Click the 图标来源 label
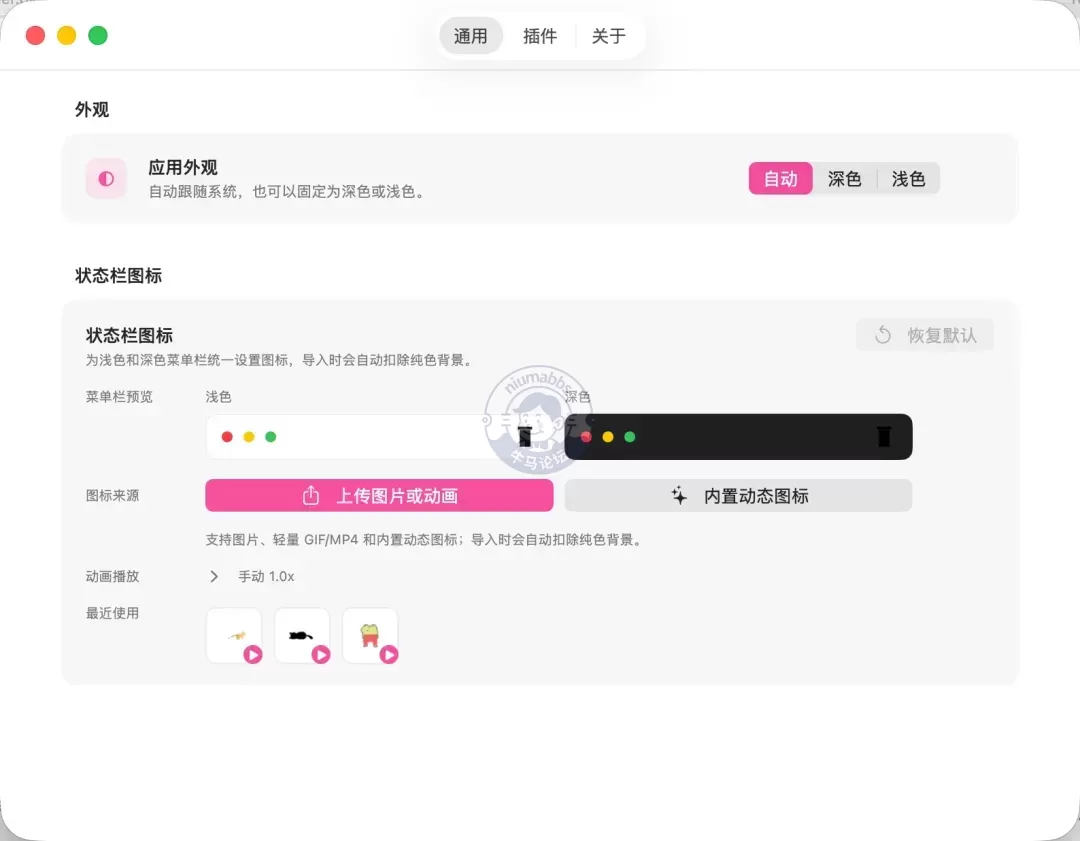 pyautogui.click(x=112, y=495)
